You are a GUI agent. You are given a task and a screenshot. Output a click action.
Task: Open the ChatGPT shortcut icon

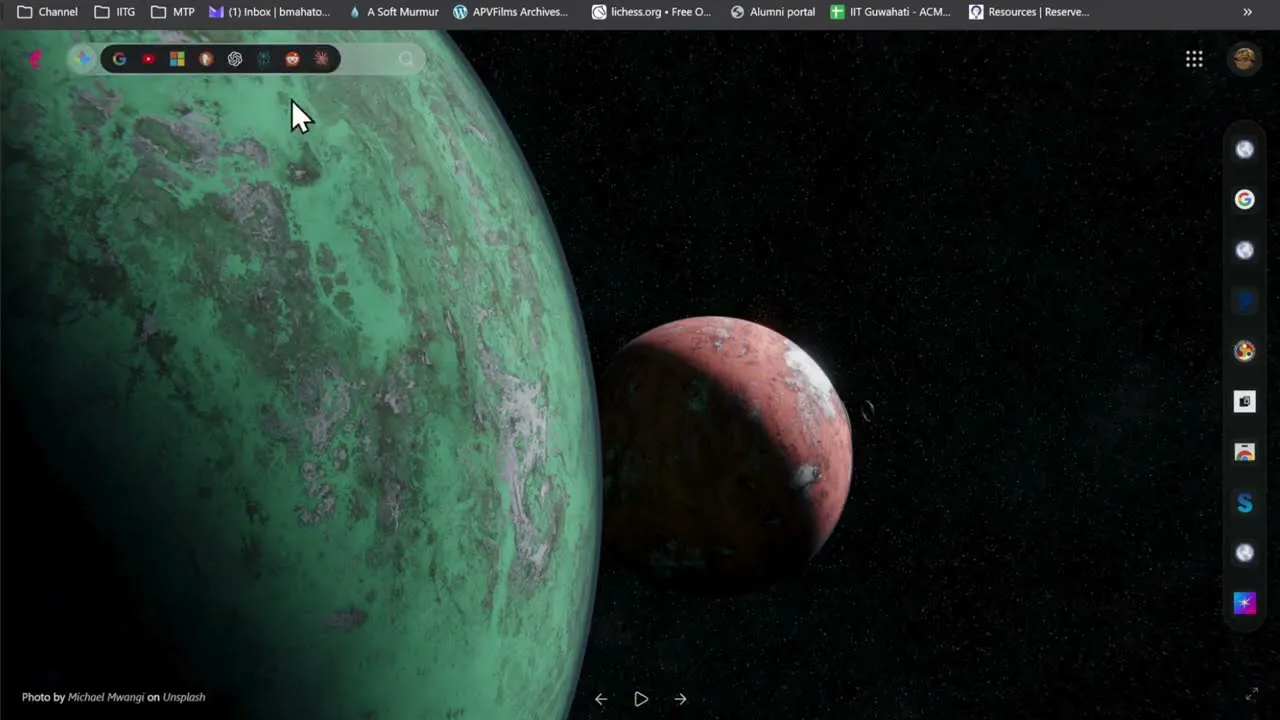[235, 59]
